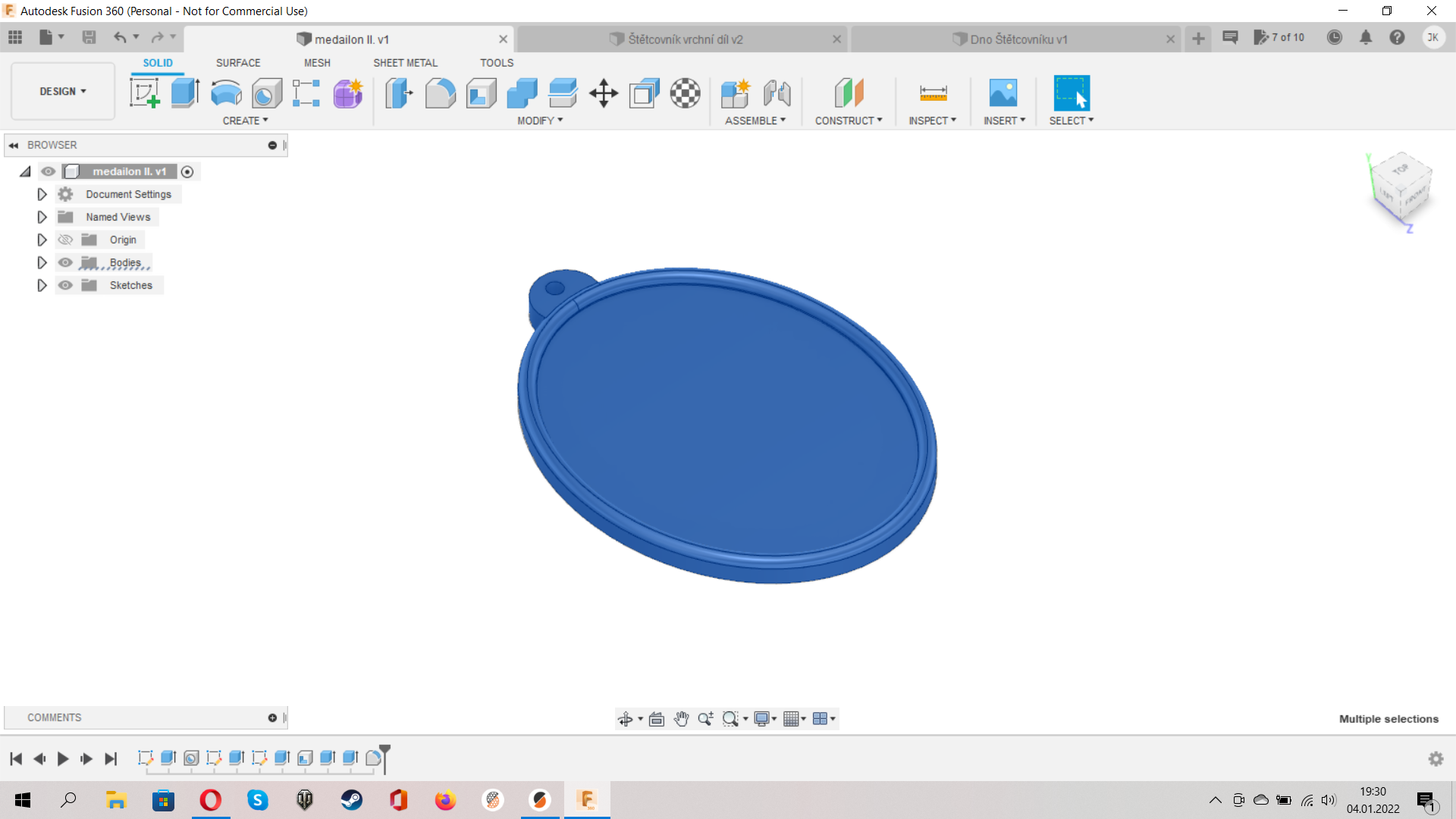The width and height of the screenshot is (1456, 819).
Task: Click the timeline end marker
Action: pyautogui.click(x=384, y=758)
